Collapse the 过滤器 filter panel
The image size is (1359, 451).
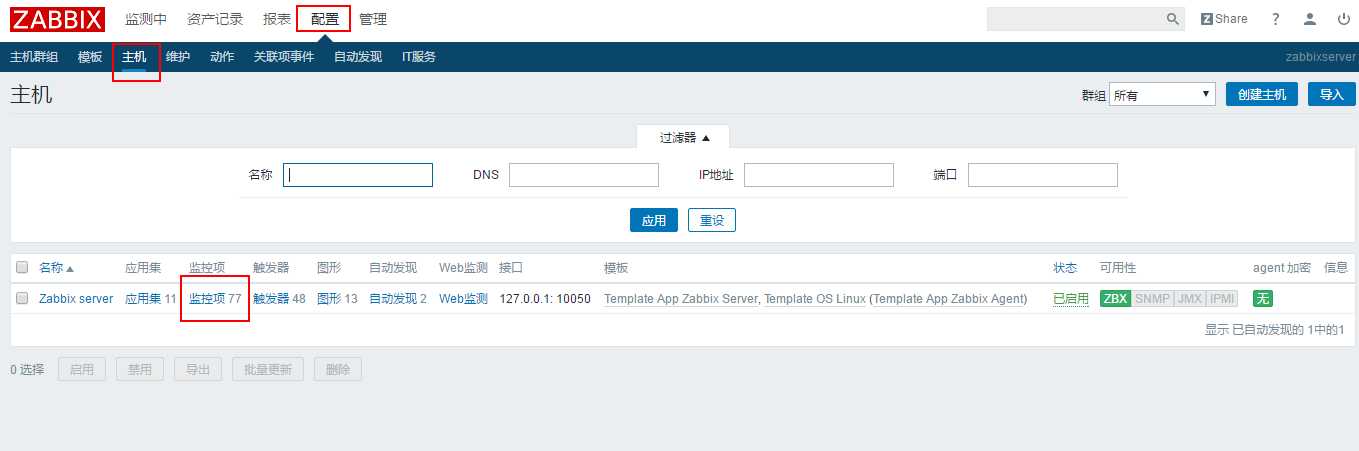(x=684, y=138)
